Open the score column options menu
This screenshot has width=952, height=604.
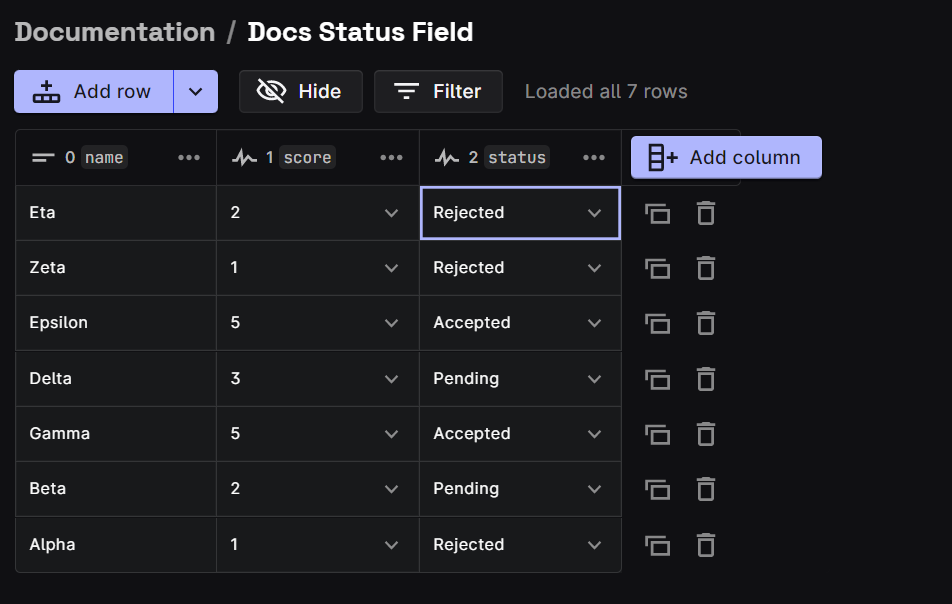click(391, 157)
